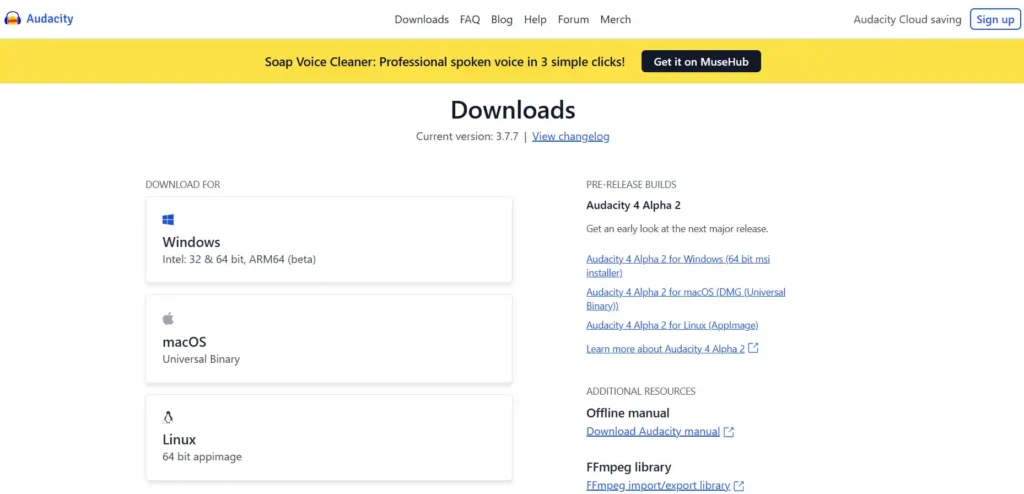Image resolution: width=1024 pixels, height=494 pixels.
Task: Click external link icon beside Learn more about Audacity 4
Action: pyautogui.click(x=753, y=349)
